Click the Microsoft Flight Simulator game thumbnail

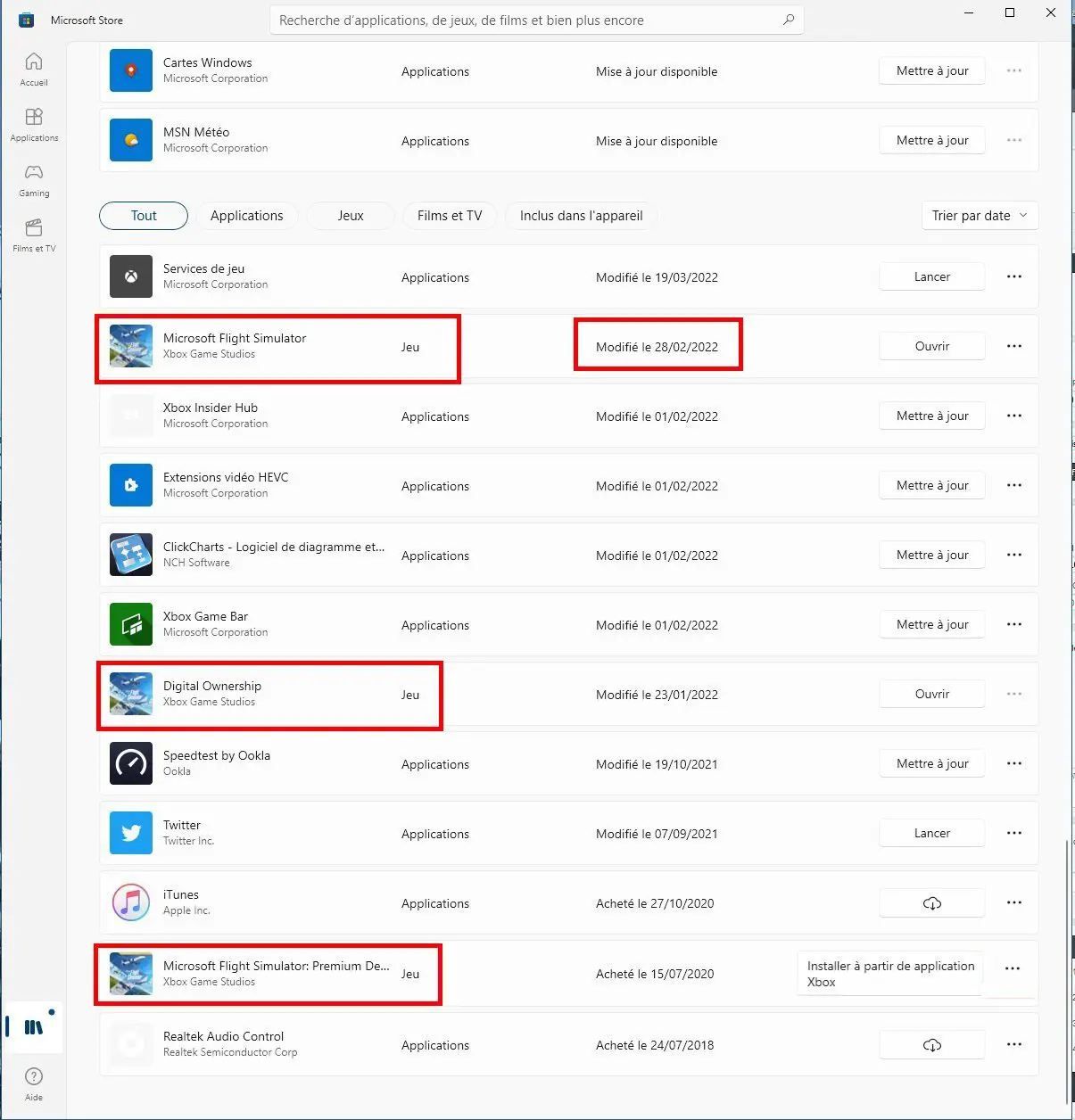coord(131,346)
